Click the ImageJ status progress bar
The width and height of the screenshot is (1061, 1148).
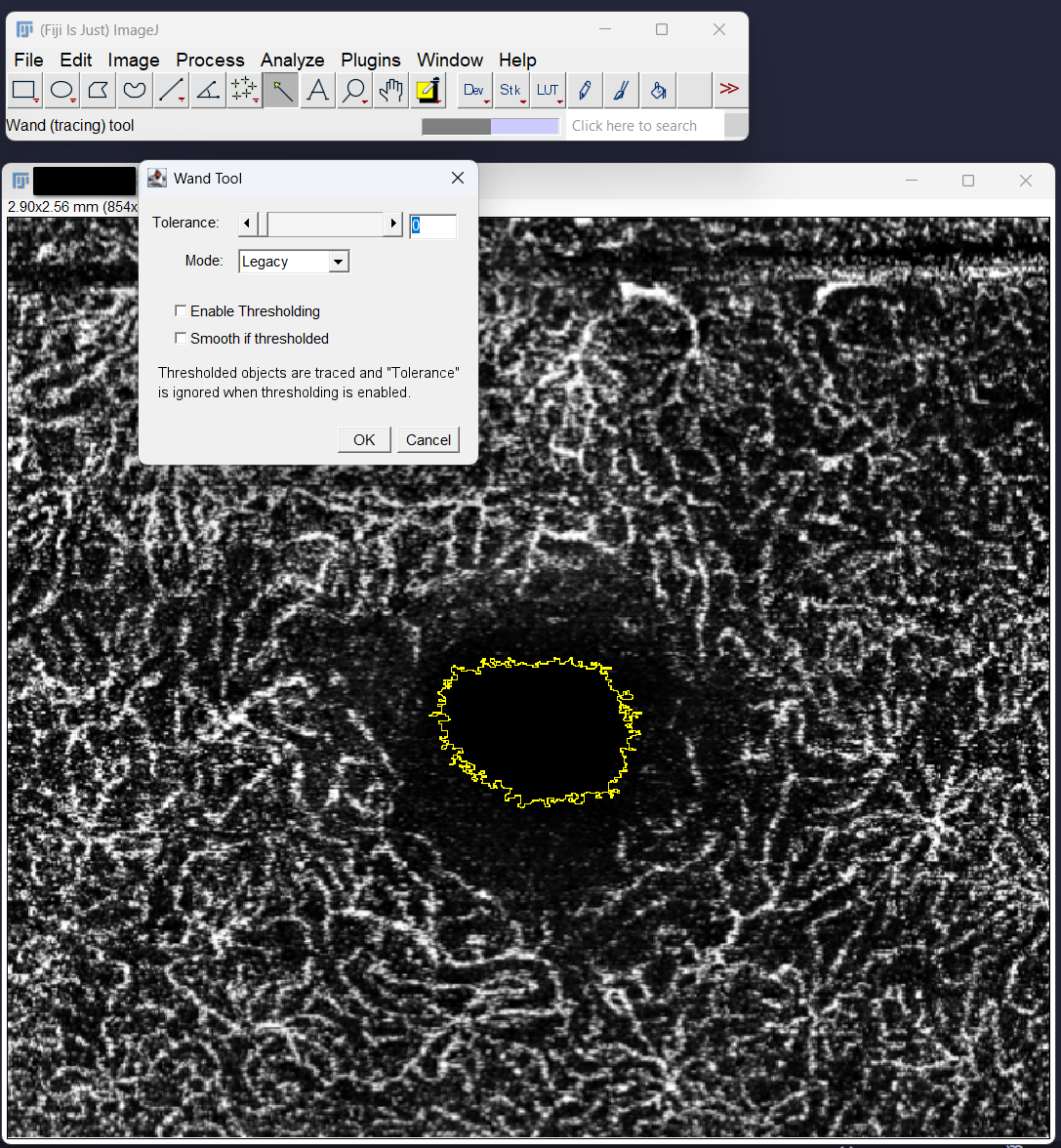click(x=491, y=126)
